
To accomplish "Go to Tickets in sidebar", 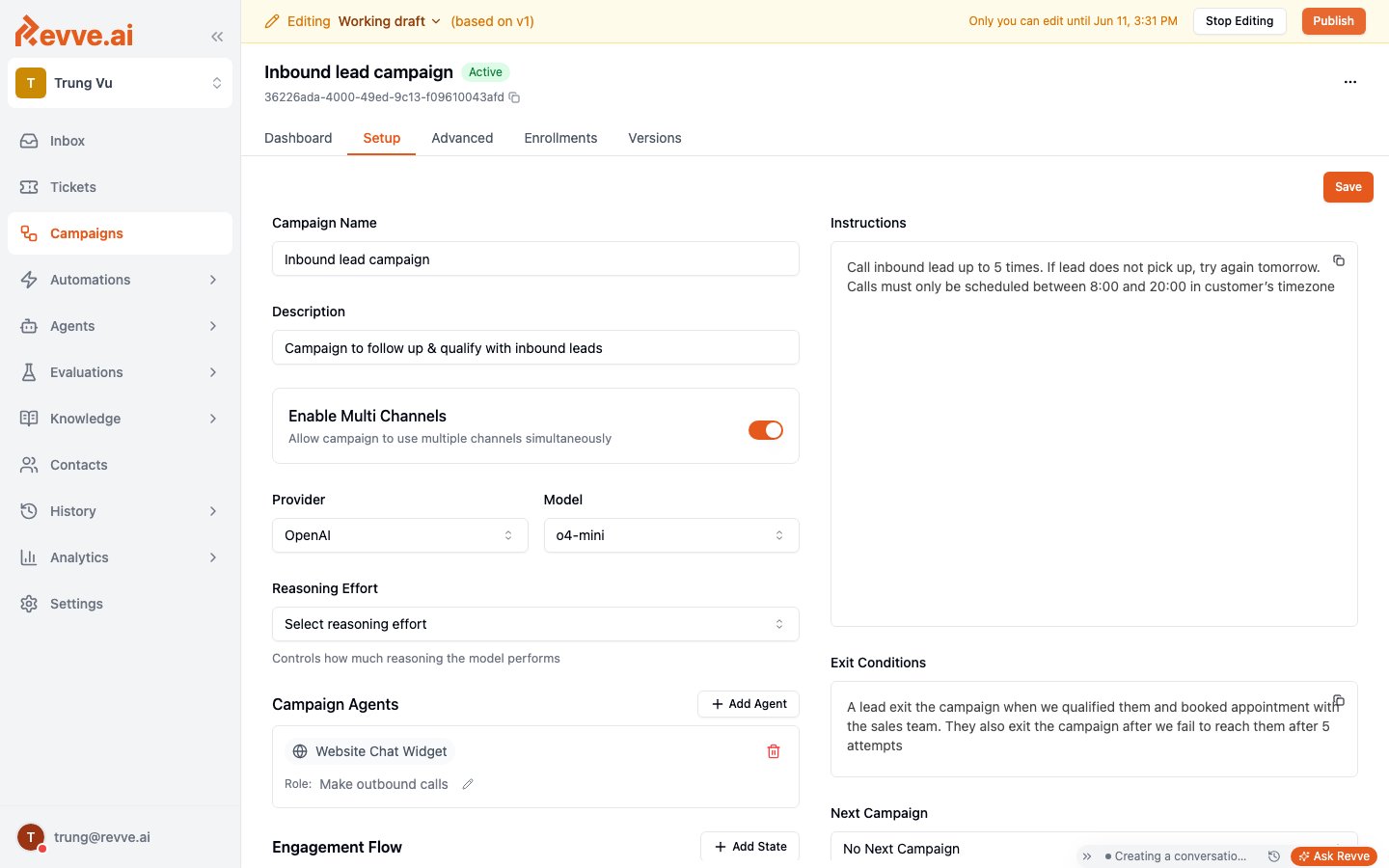I will 120,187.
